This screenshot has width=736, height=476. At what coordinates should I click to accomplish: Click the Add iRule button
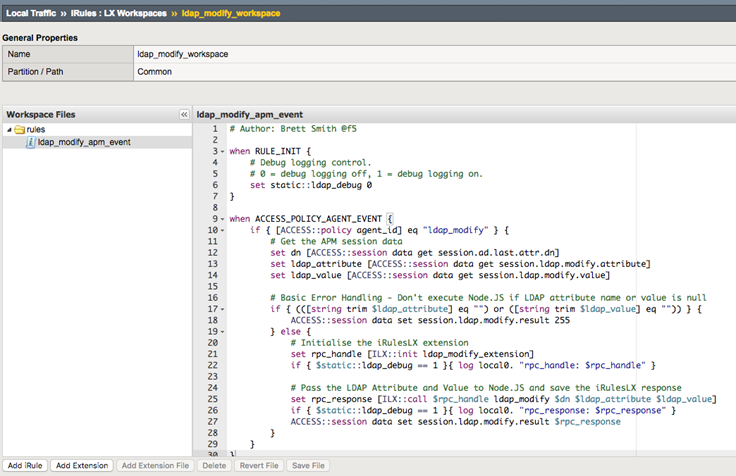pos(24,466)
